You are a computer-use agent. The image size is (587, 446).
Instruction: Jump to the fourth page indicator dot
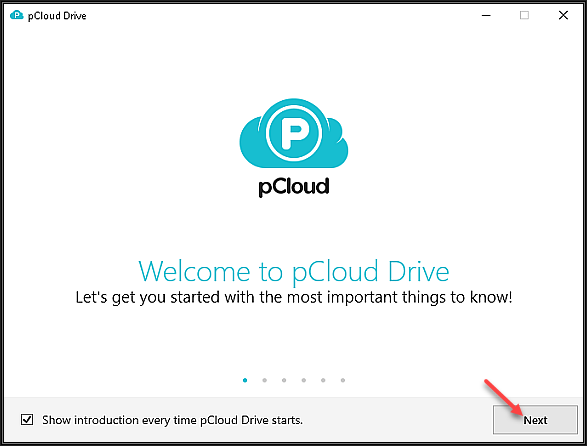coord(304,380)
